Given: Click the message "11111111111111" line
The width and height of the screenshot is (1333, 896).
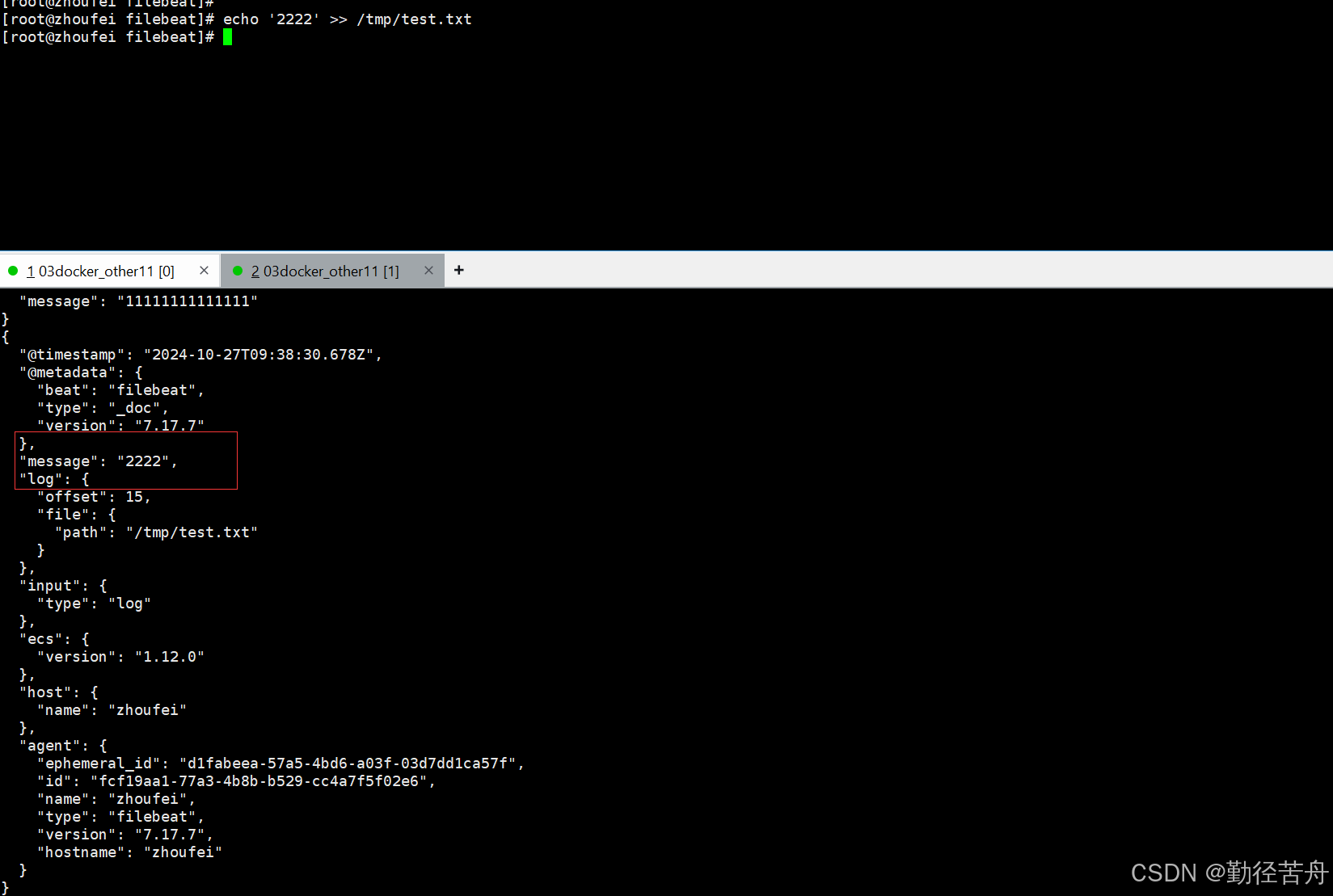Looking at the screenshot, I should pyautogui.click(x=138, y=301).
